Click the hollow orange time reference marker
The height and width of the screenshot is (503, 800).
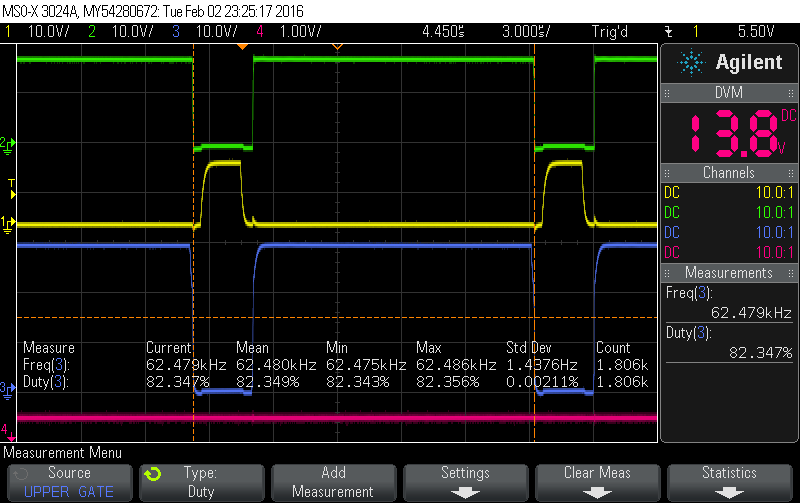tap(337, 47)
